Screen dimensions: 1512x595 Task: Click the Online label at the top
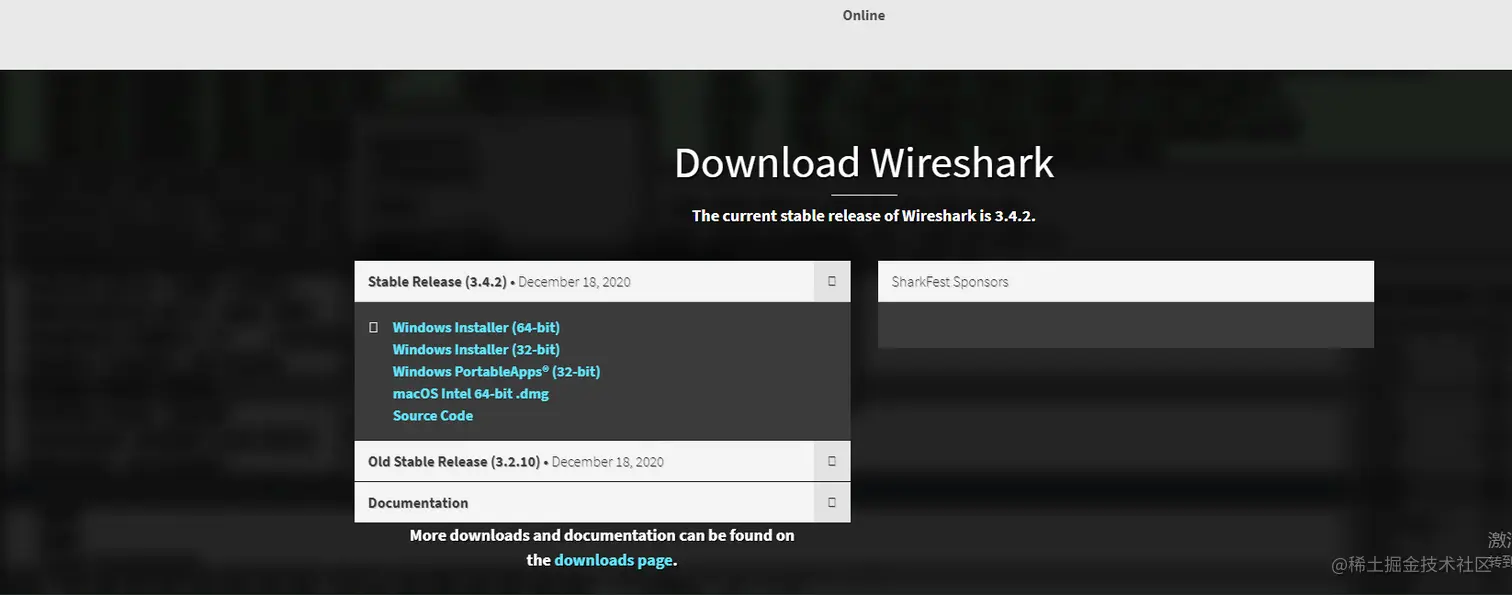point(864,15)
